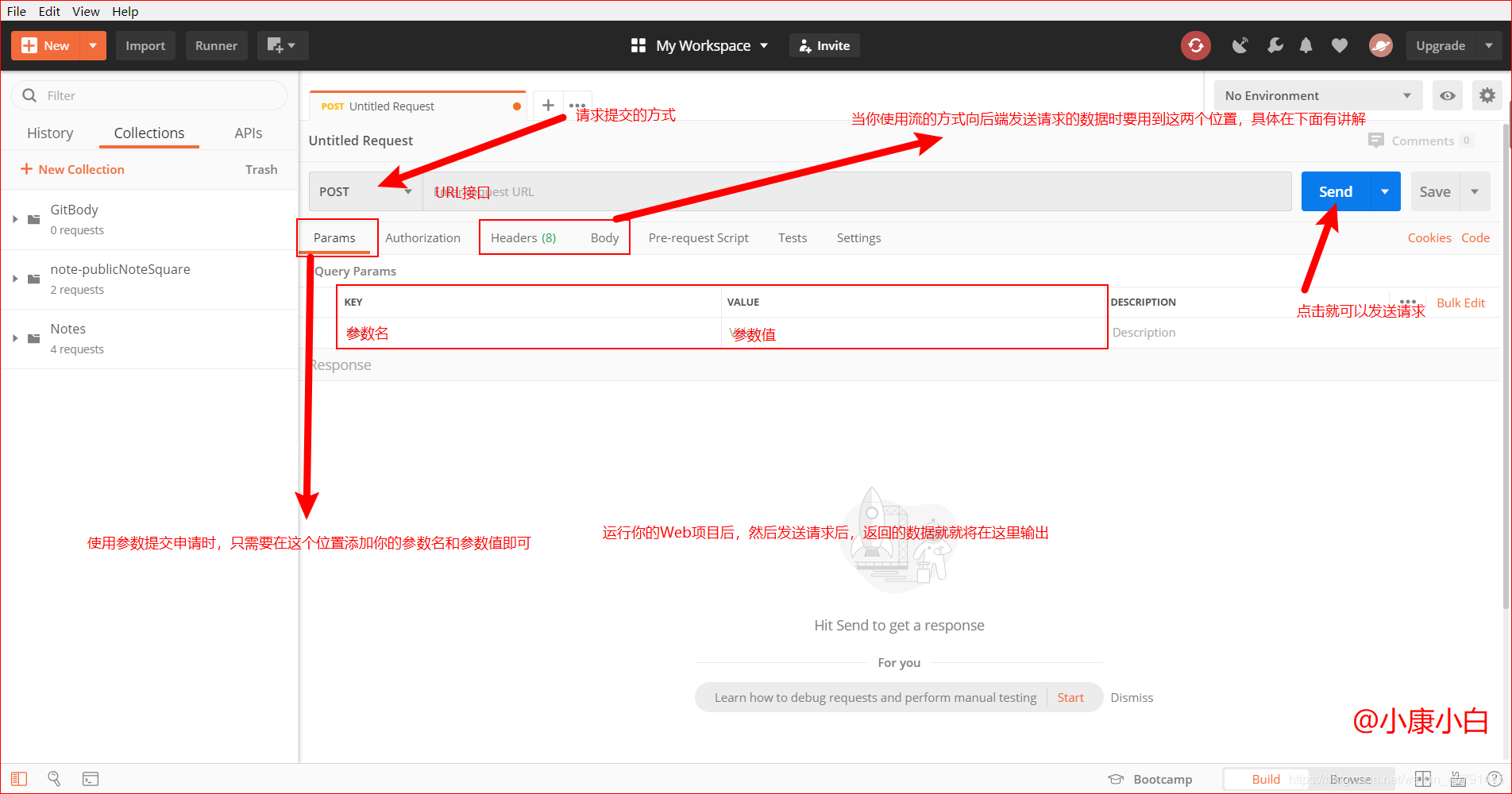
Task: Open manage environments gear icon
Action: coord(1487,96)
